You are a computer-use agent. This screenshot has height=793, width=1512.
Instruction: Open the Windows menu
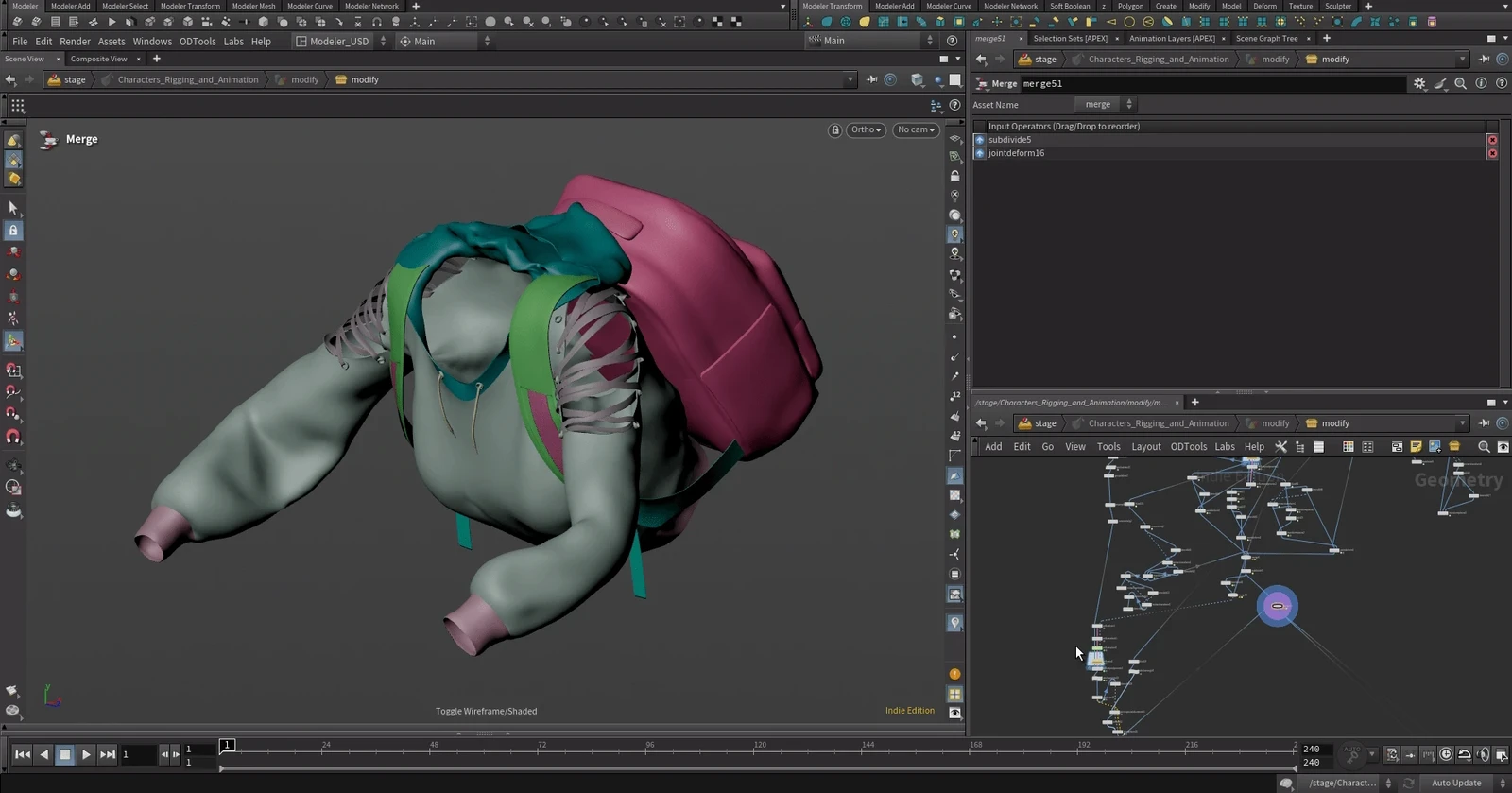(x=152, y=42)
